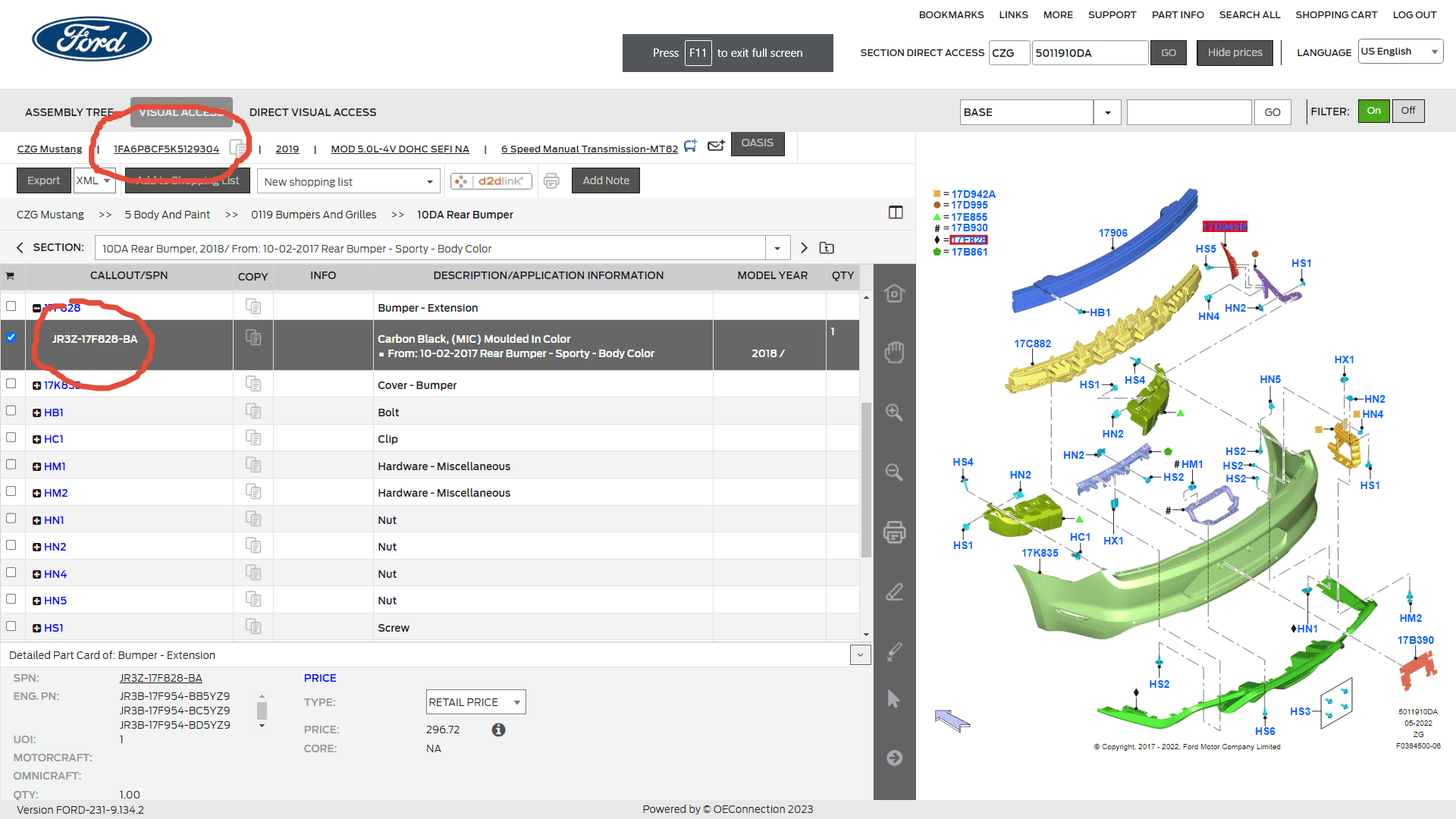This screenshot has width=1456, height=819.
Task: Click the price info icon
Action: (498, 730)
